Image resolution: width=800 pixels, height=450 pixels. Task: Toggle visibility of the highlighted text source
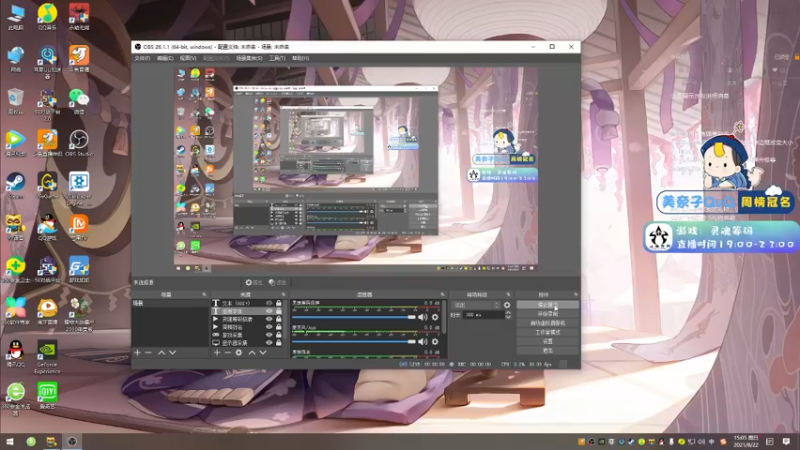(x=269, y=311)
